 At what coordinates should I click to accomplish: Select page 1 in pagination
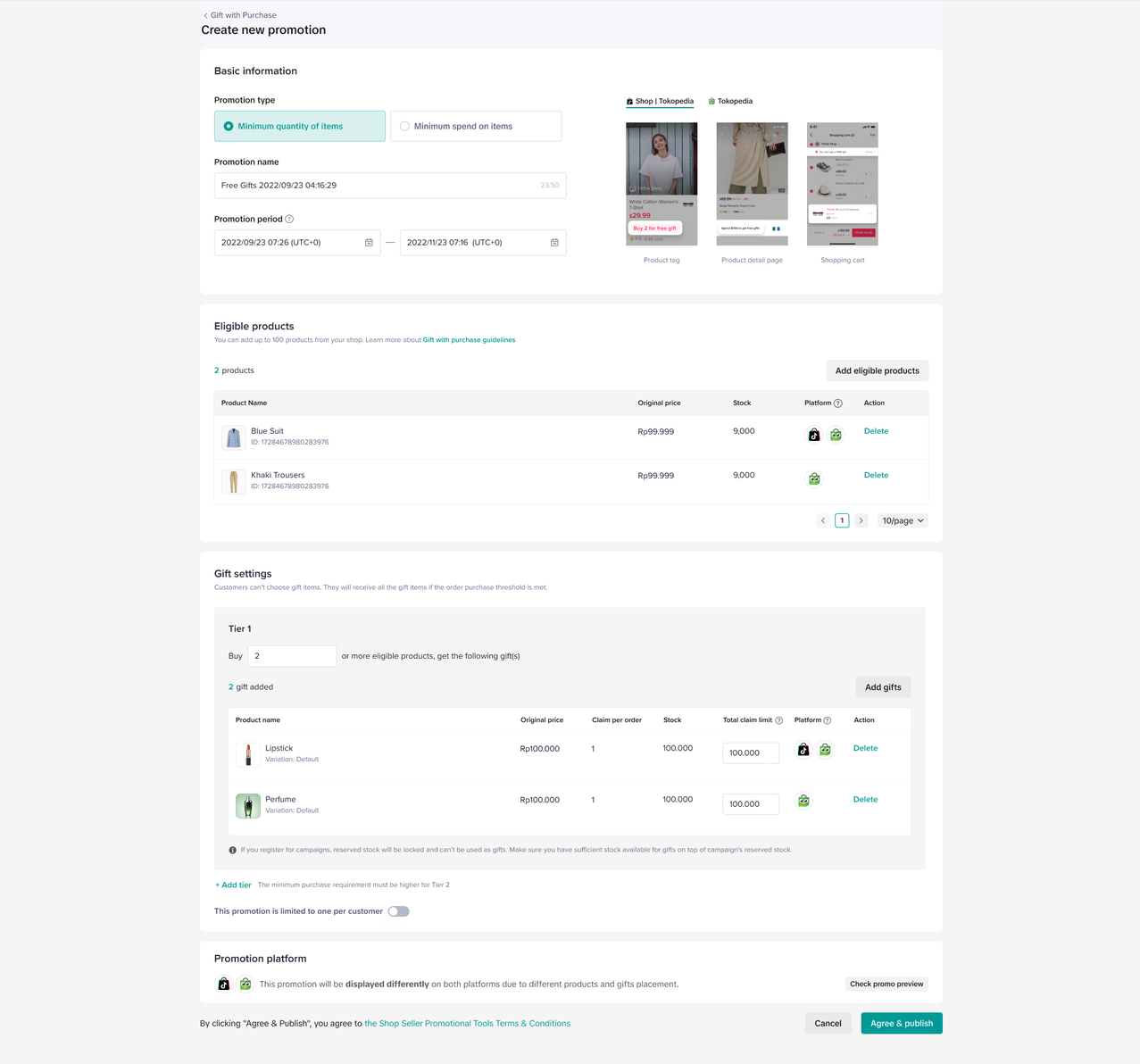click(842, 520)
